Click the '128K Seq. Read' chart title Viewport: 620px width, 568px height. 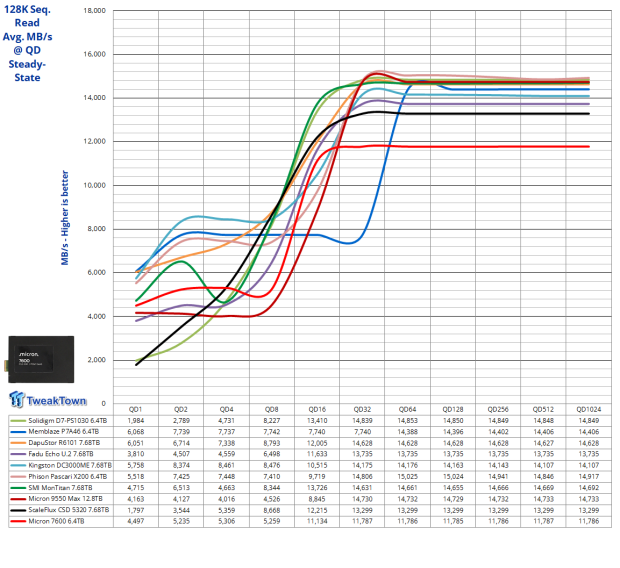coord(27,16)
